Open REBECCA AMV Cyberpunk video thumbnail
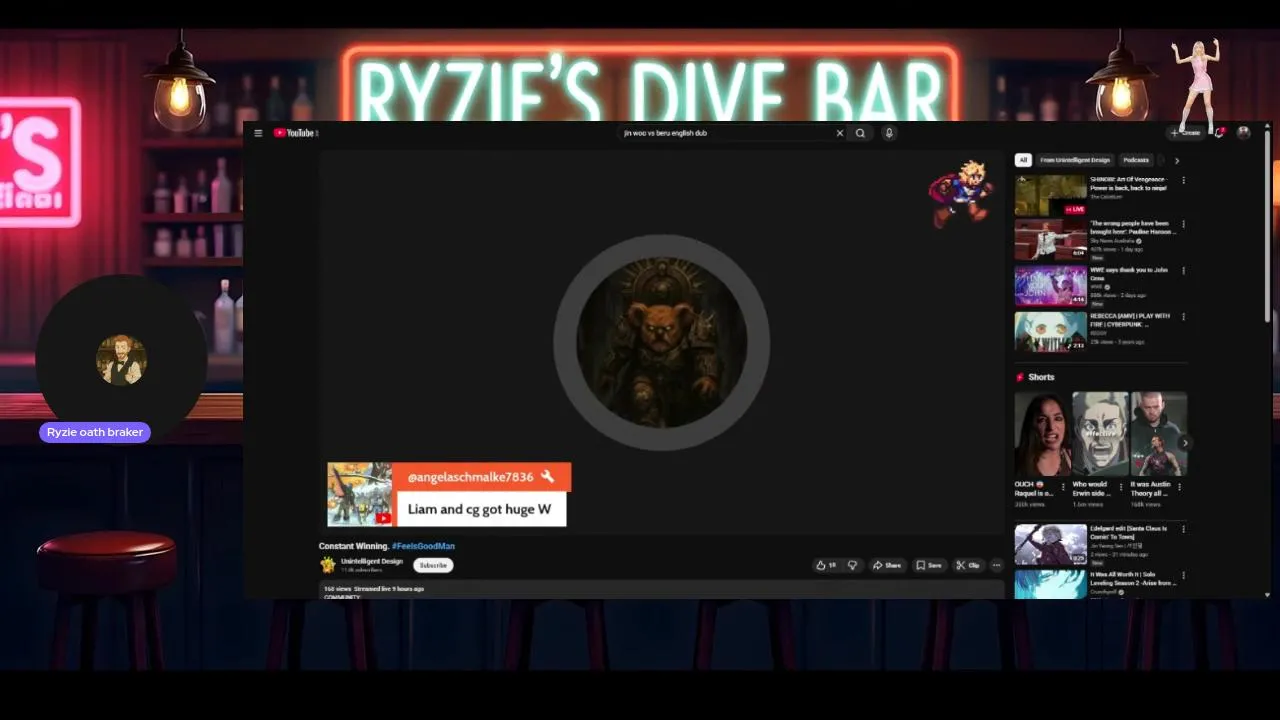This screenshot has height=720, width=1280. (1050, 331)
